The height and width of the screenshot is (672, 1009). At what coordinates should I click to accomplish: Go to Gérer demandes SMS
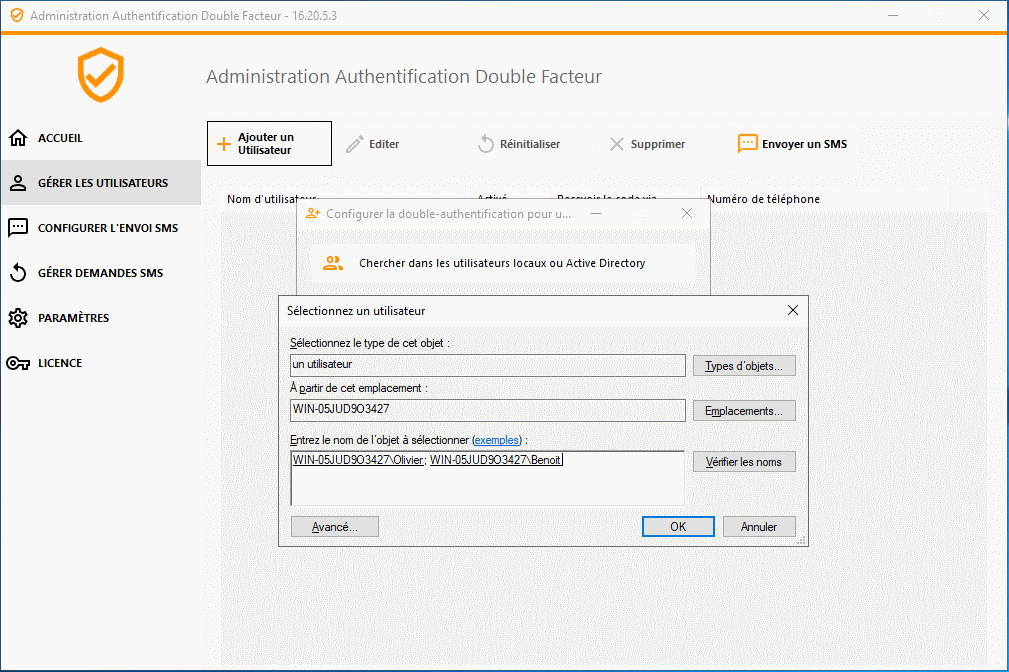(x=100, y=273)
